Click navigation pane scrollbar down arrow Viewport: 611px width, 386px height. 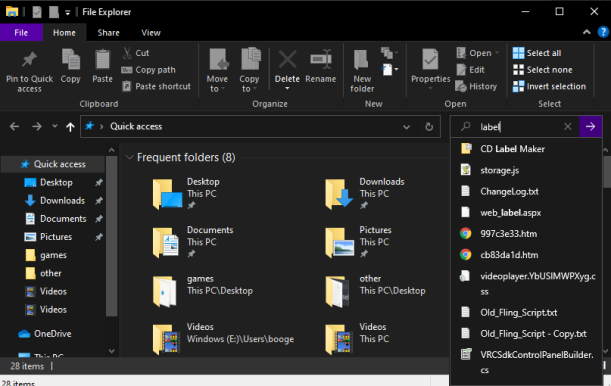click(111, 351)
